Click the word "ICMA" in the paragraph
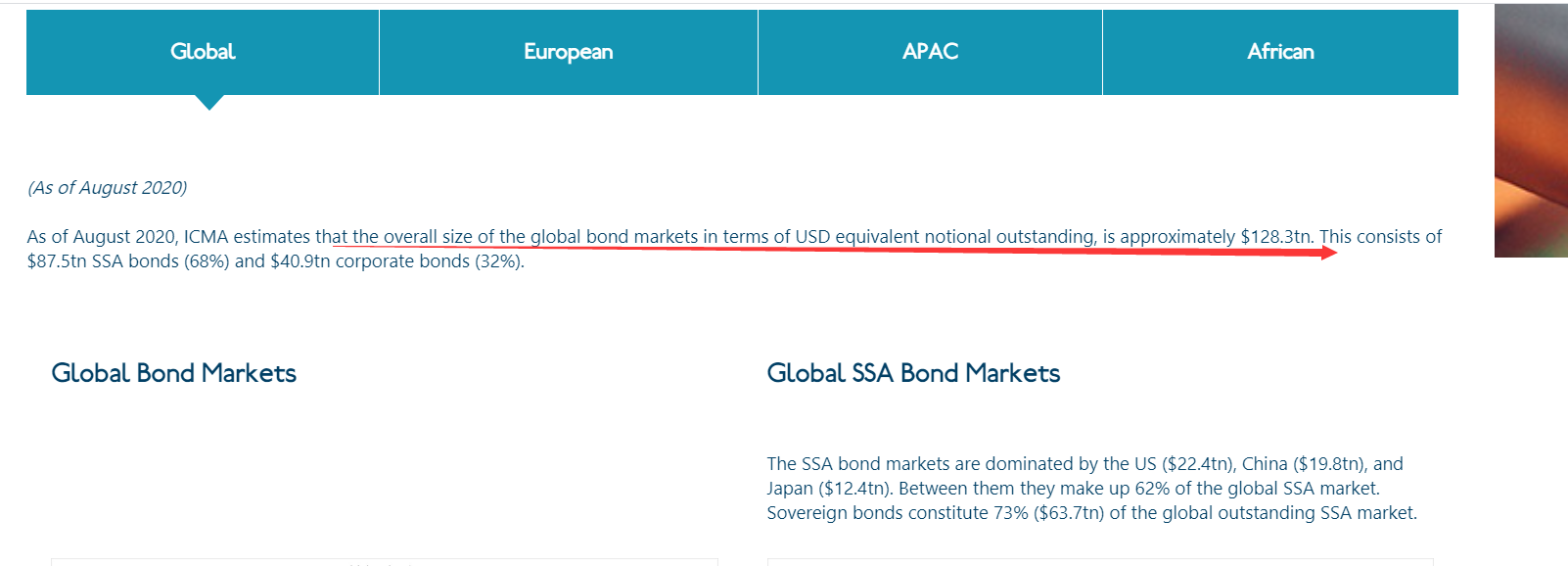 pyautogui.click(x=206, y=237)
